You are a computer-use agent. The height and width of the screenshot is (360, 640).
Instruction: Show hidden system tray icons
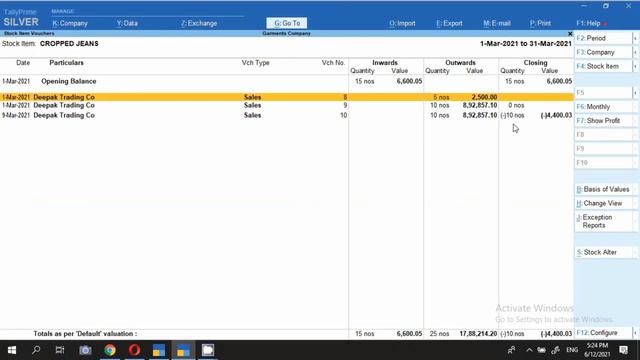[x=529, y=350]
